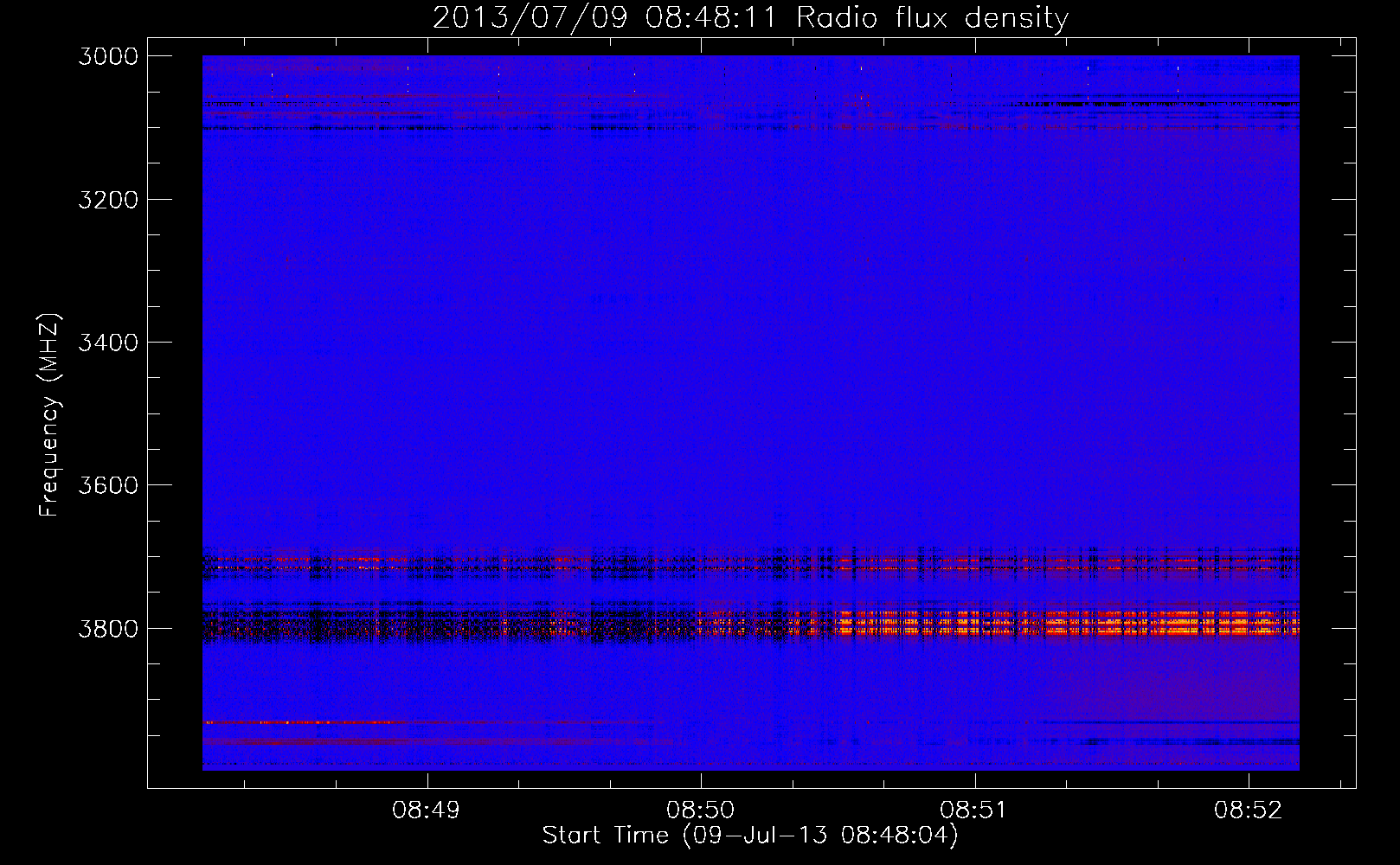The width and height of the screenshot is (1400, 865).
Task: Click the plot title '2013/07/09 08:48:11 Radio flux density'
Action: [750, 18]
